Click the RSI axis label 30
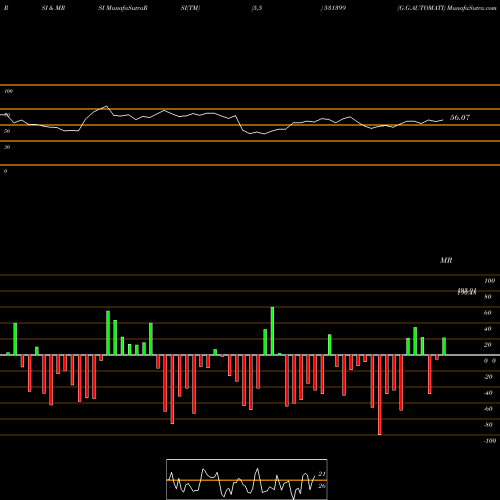 pyautogui.click(x=7, y=147)
